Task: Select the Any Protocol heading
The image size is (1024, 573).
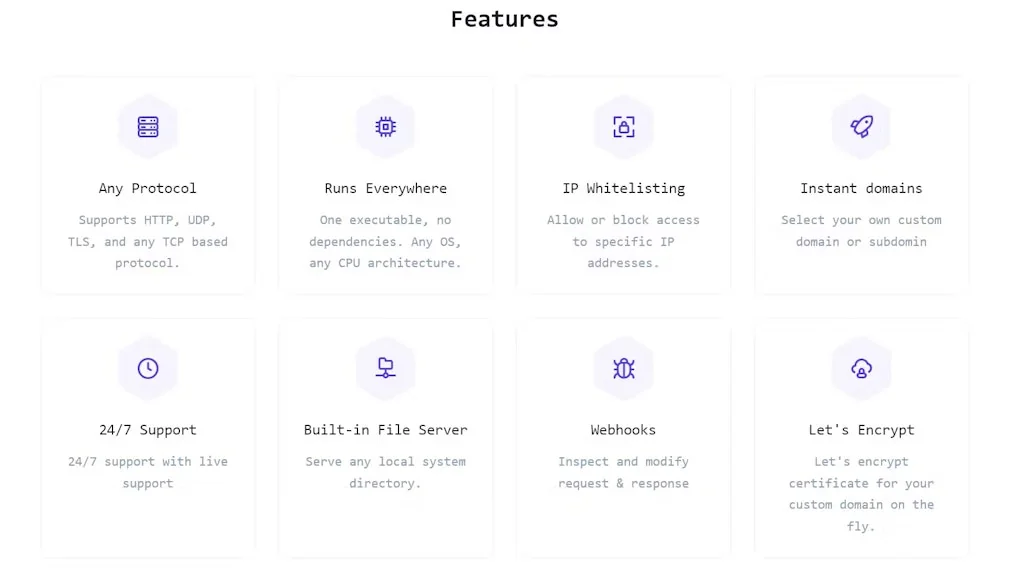Action: click(x=148, y=188)
